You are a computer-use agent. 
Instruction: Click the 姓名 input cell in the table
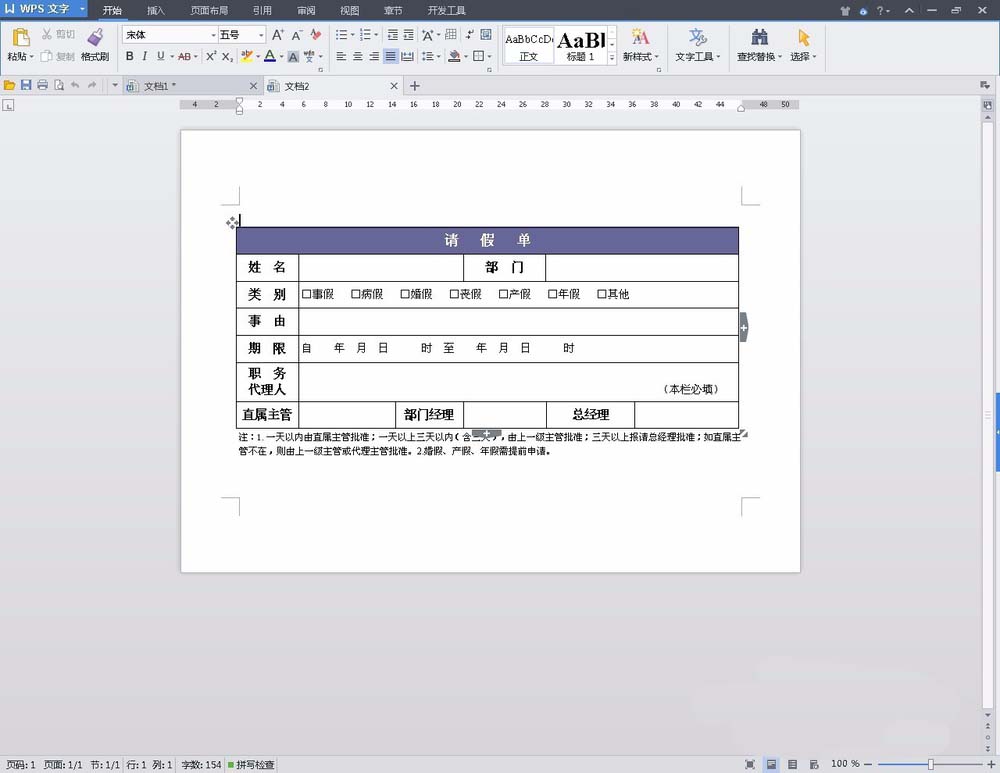380,267
